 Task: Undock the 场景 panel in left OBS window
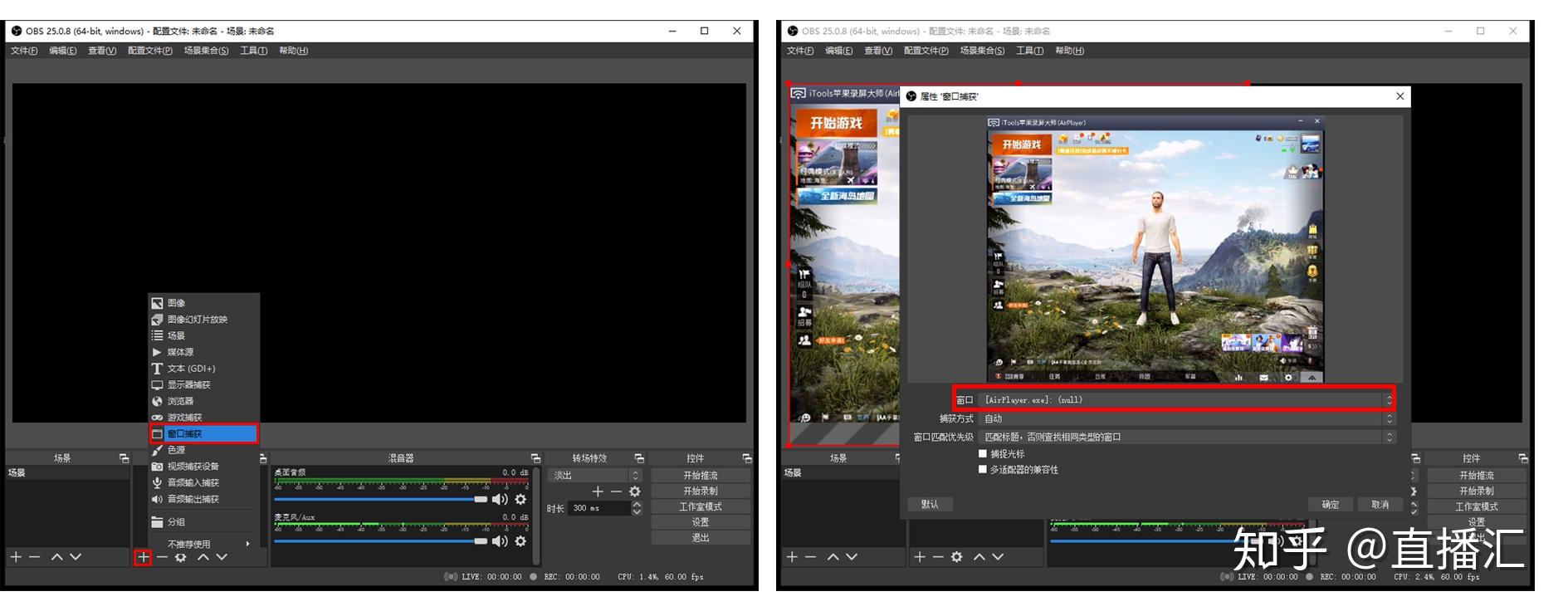tap(124, 458)
